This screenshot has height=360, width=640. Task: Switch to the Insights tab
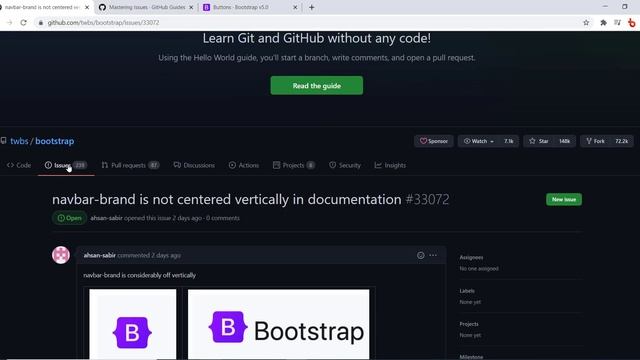390,165
